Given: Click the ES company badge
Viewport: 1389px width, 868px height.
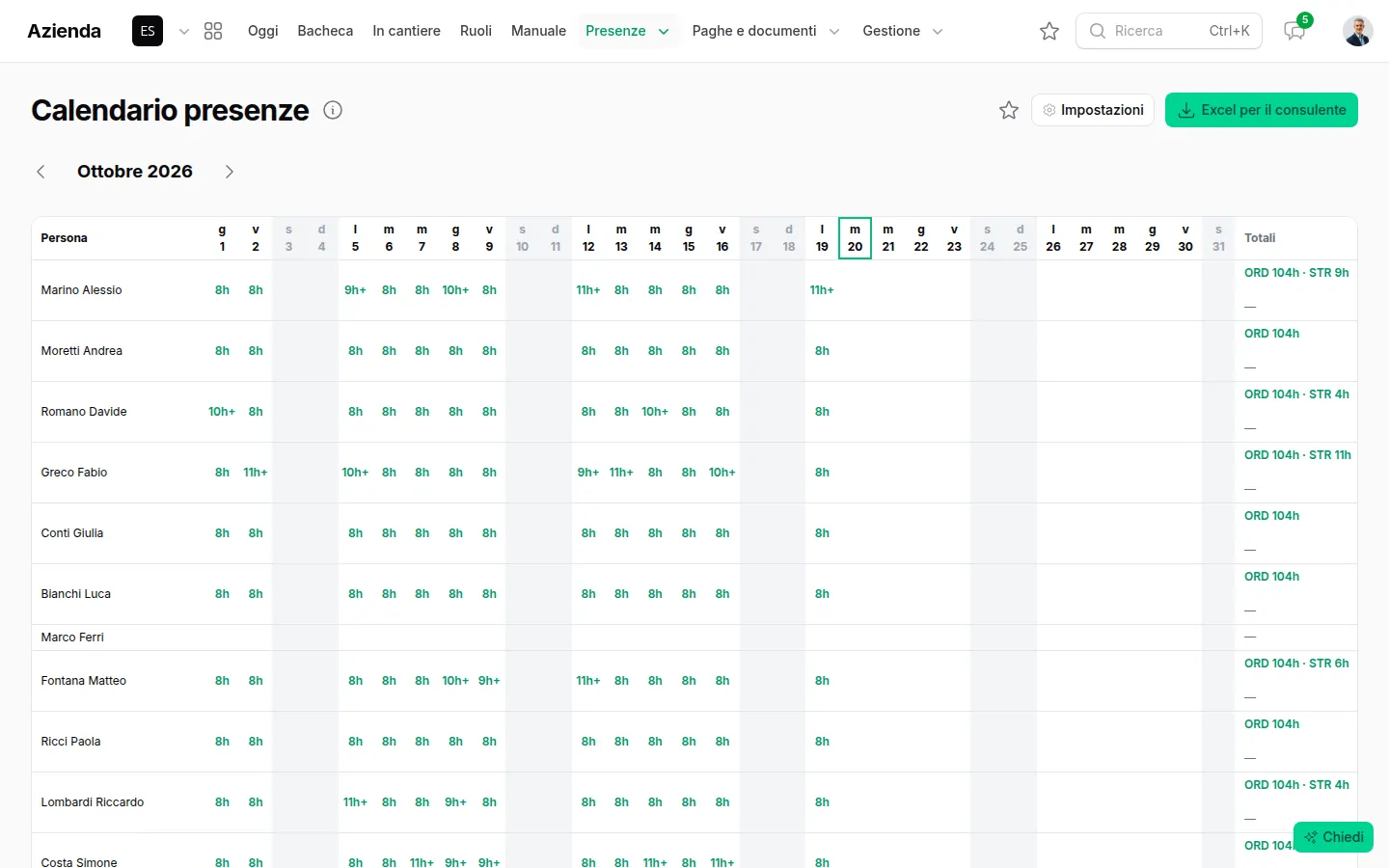Looking at the screenshot, I should 148,31.
